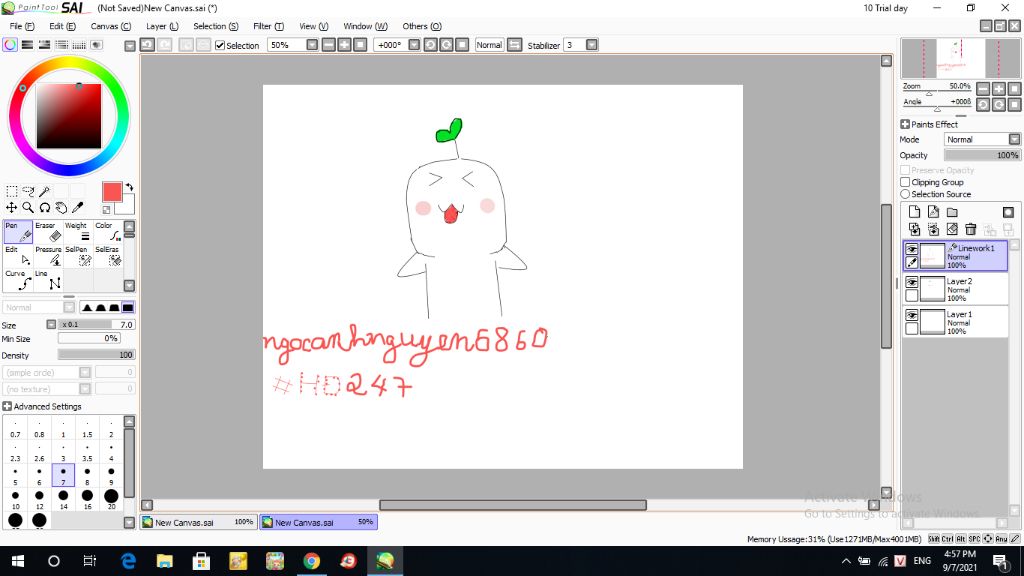
Task: Choose the Pressure linework tool
Action: [48, 256]
